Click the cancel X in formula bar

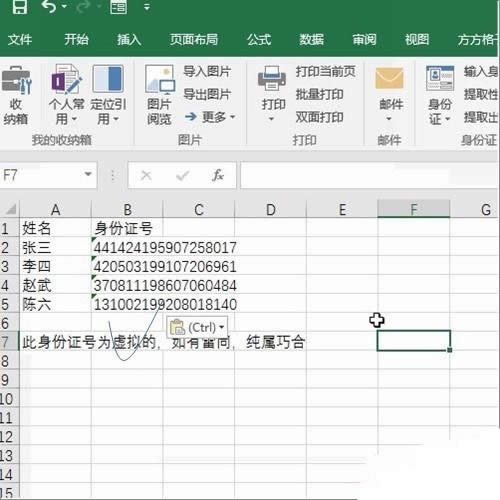(146, 175)
